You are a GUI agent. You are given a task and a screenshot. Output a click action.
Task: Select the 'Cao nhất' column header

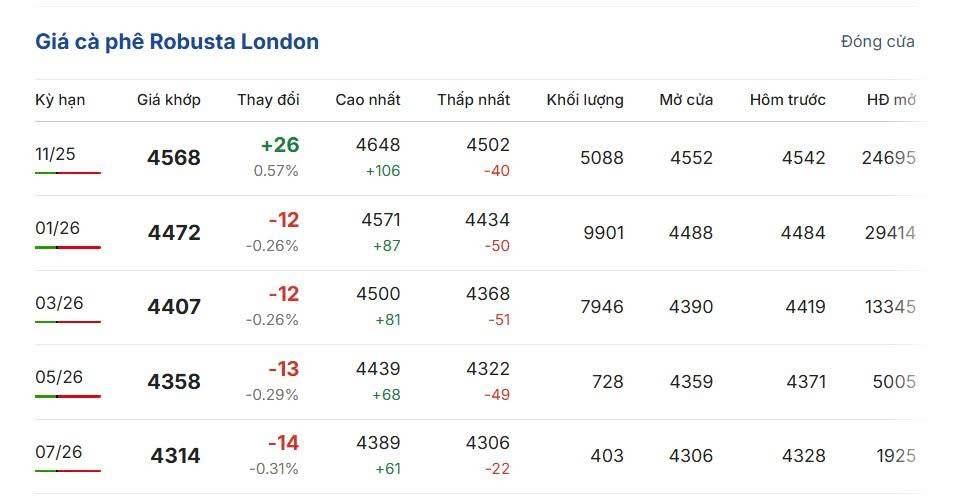(x=368, y=100)
